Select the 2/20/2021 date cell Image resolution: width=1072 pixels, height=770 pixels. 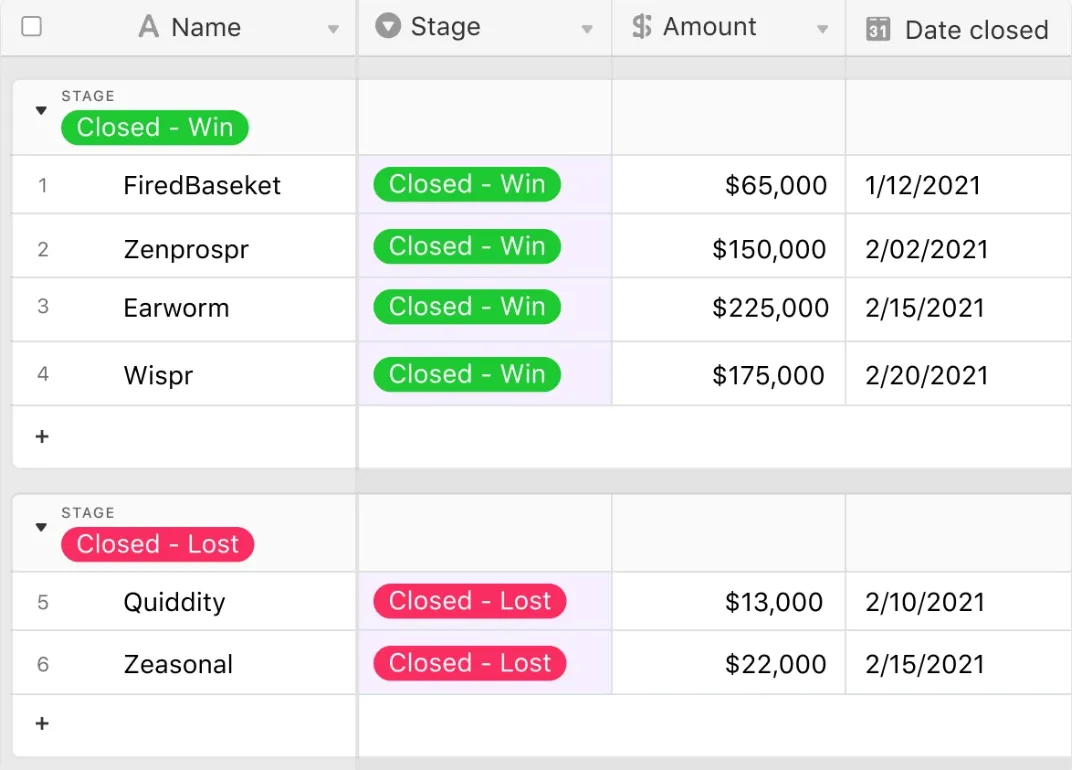click(x=959, y=374)
